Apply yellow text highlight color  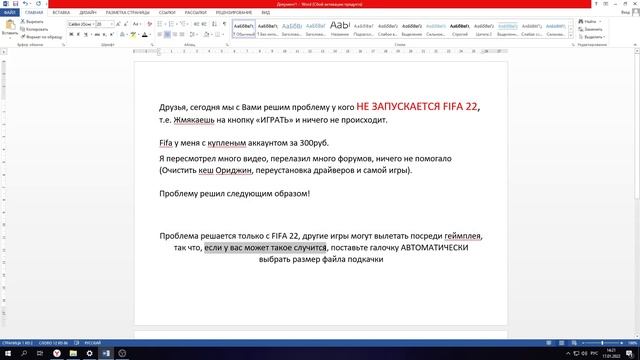coord(133,34)
